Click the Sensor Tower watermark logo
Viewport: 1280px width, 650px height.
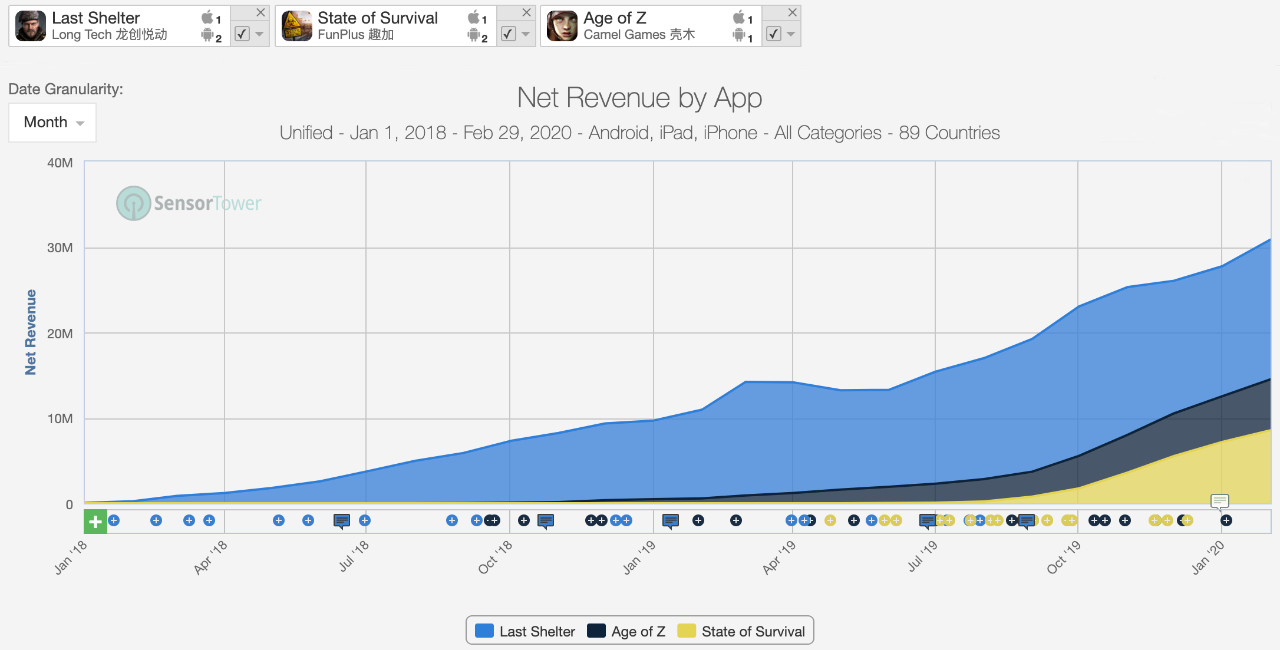[188, 203]
